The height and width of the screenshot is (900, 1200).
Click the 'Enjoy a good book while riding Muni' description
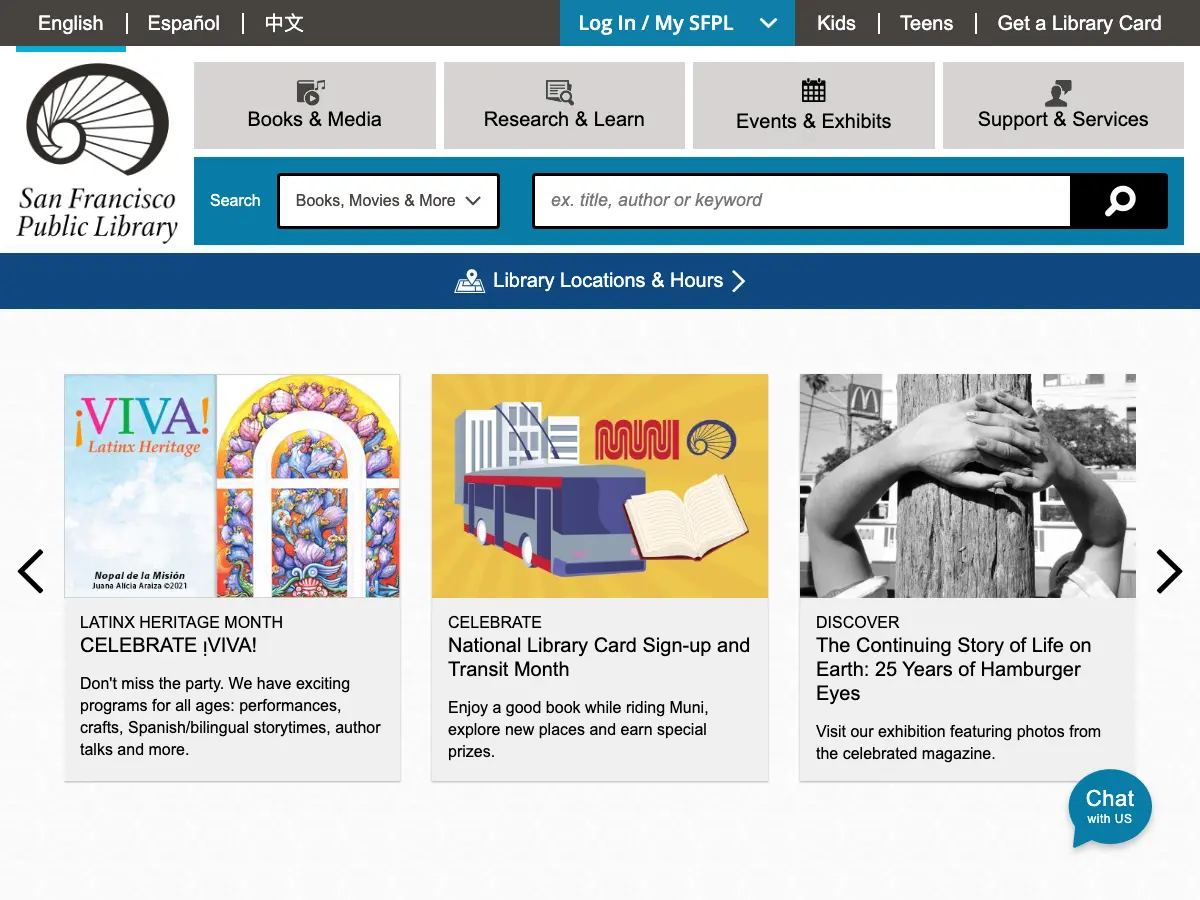pyautogui.click(x=578, y=730)
